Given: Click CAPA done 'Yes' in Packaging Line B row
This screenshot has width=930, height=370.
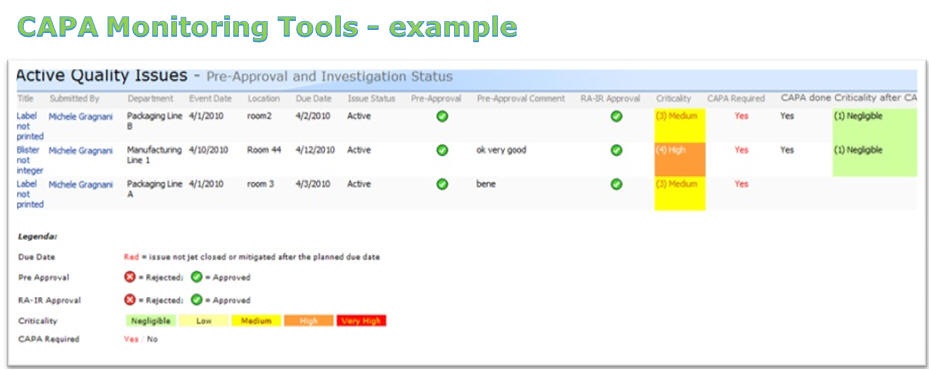Looking at the screenshot, I should point(787,116).
